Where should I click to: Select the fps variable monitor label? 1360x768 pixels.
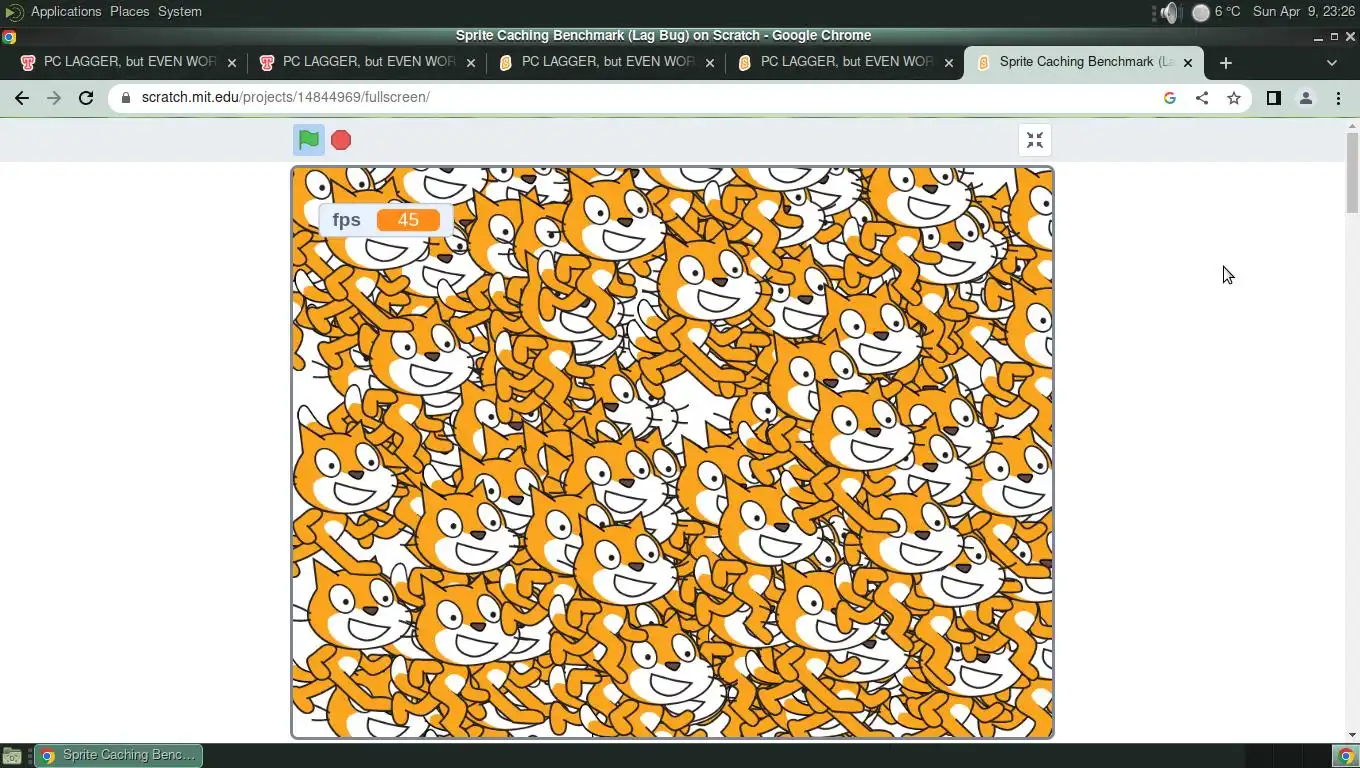[346, 220]
